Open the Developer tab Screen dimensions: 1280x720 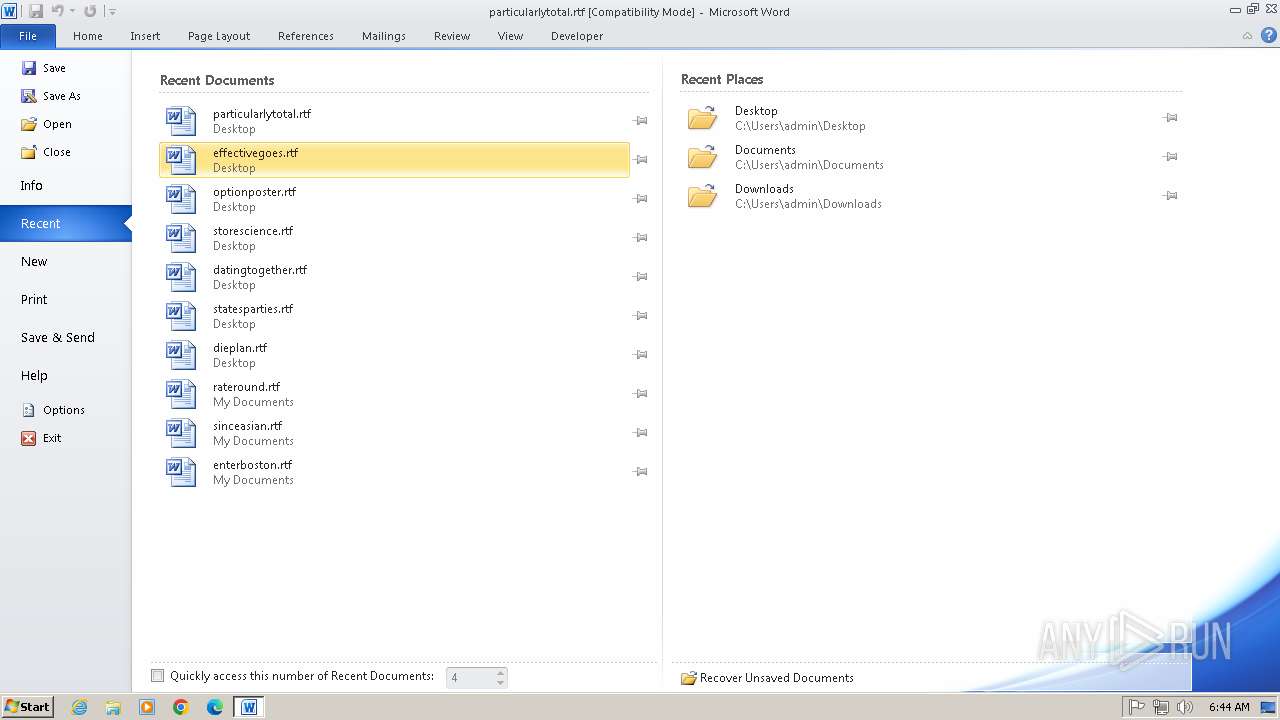(x=577, y=36)
